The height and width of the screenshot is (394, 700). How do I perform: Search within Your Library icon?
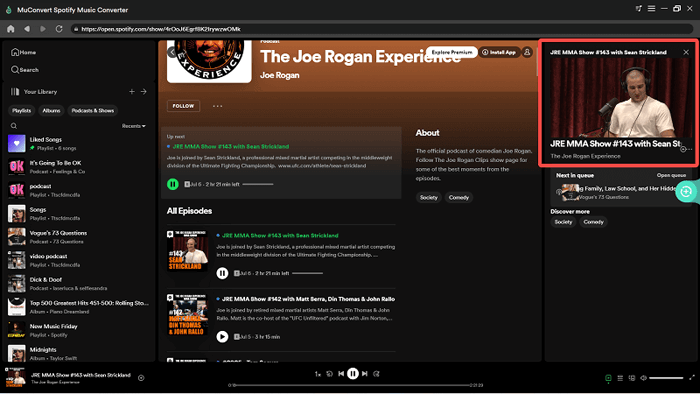[x=14, y=126]
